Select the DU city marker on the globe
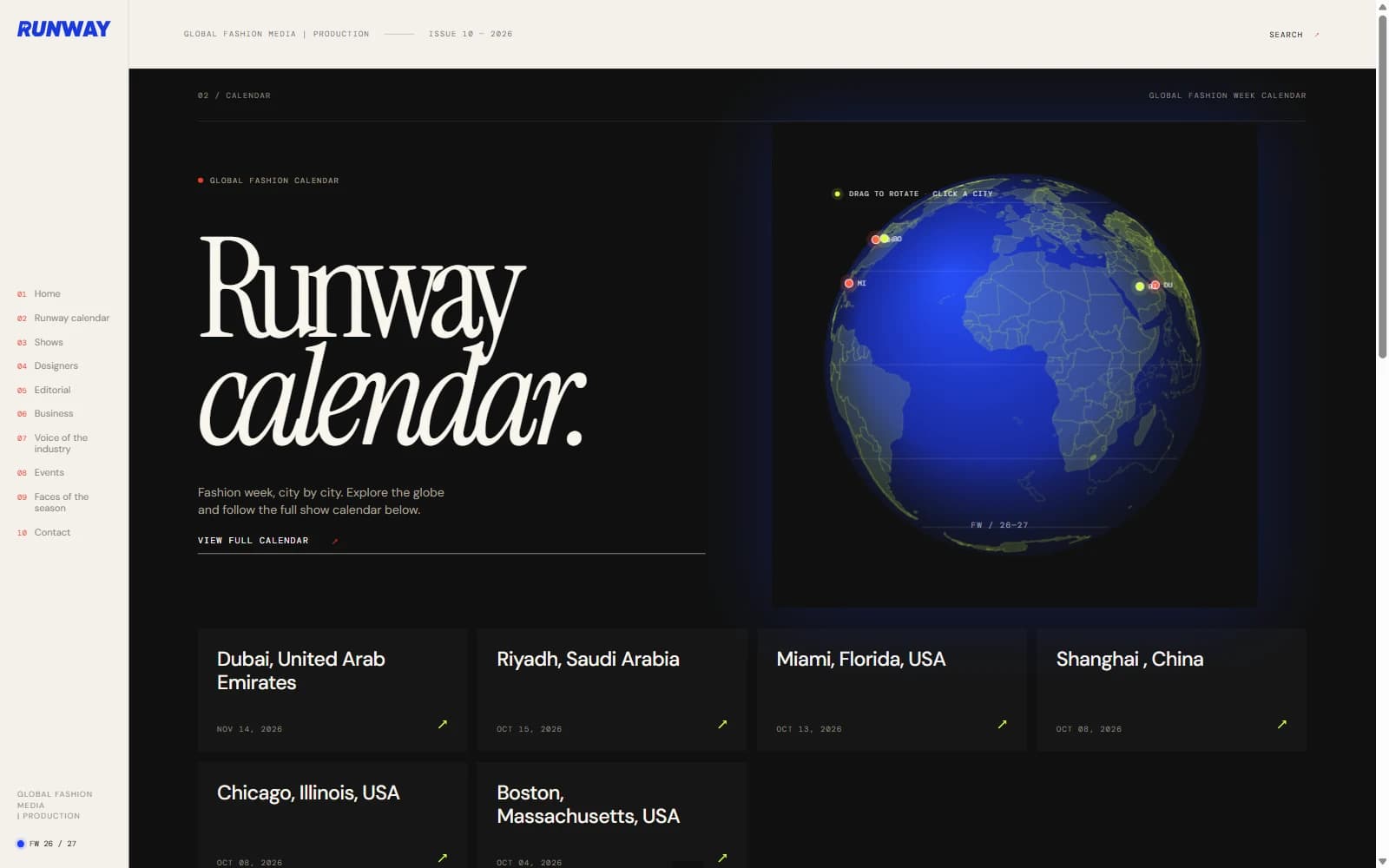This screenshot has width=1389, height=868. (x=1155, y=285)
